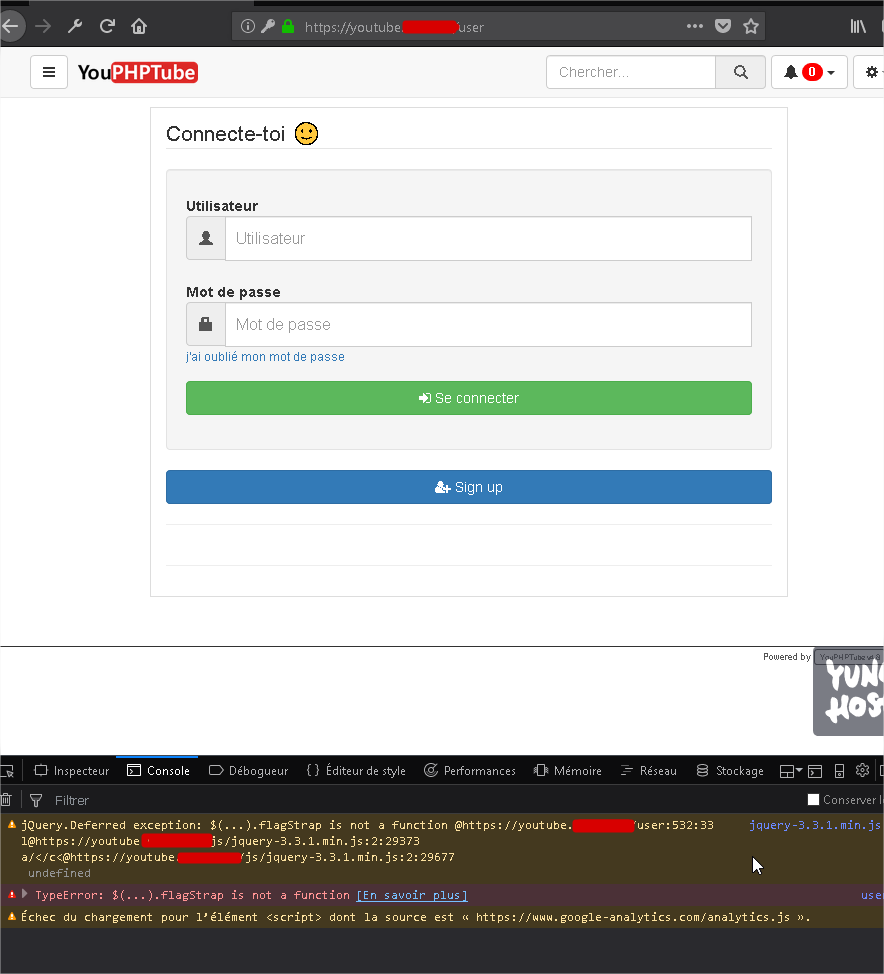Screen dimensions: 884x974
Task: Open the DevTools dock position dropdown
Action: click(x=790, y=770)
